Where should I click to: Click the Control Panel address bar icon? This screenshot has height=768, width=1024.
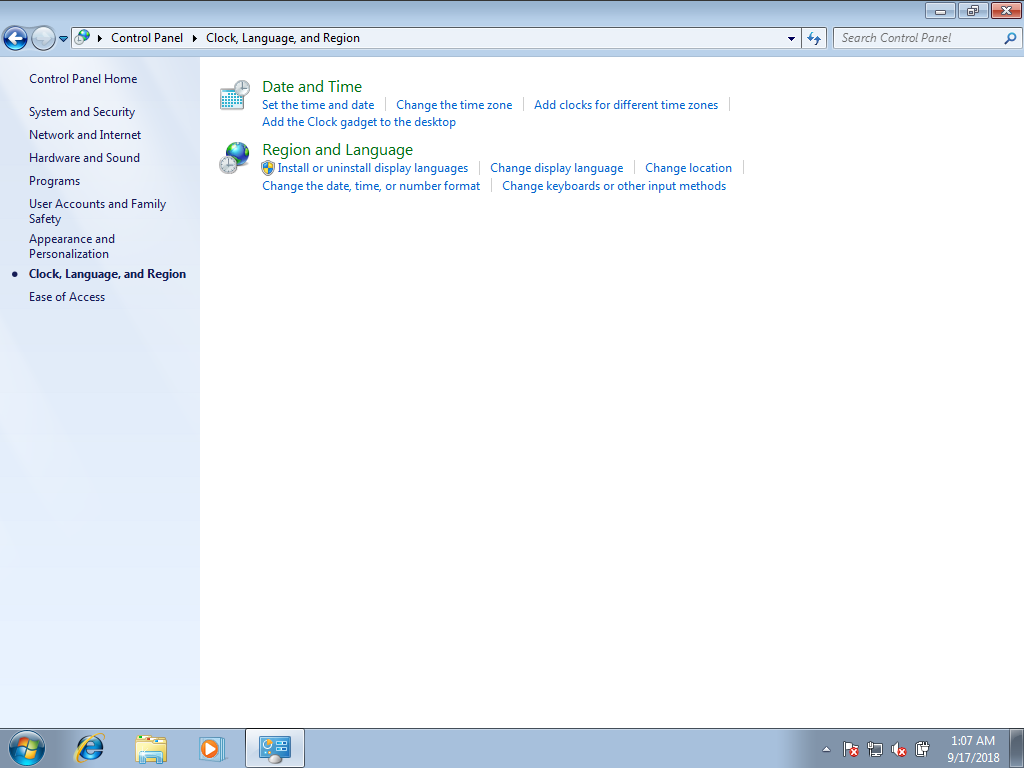pos(82,37)
